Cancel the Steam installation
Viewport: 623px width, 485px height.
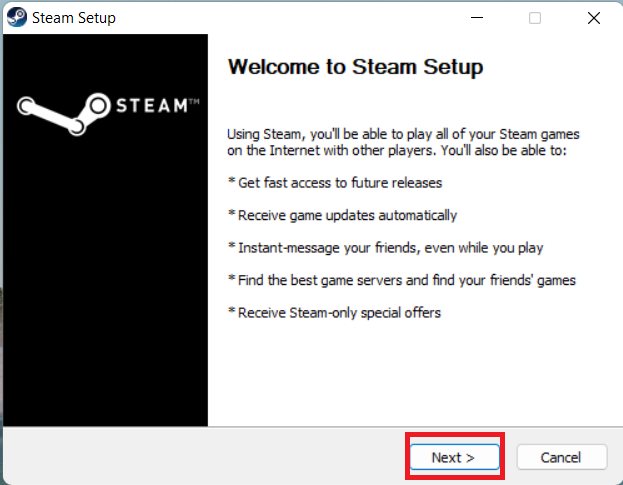point(561,457)
